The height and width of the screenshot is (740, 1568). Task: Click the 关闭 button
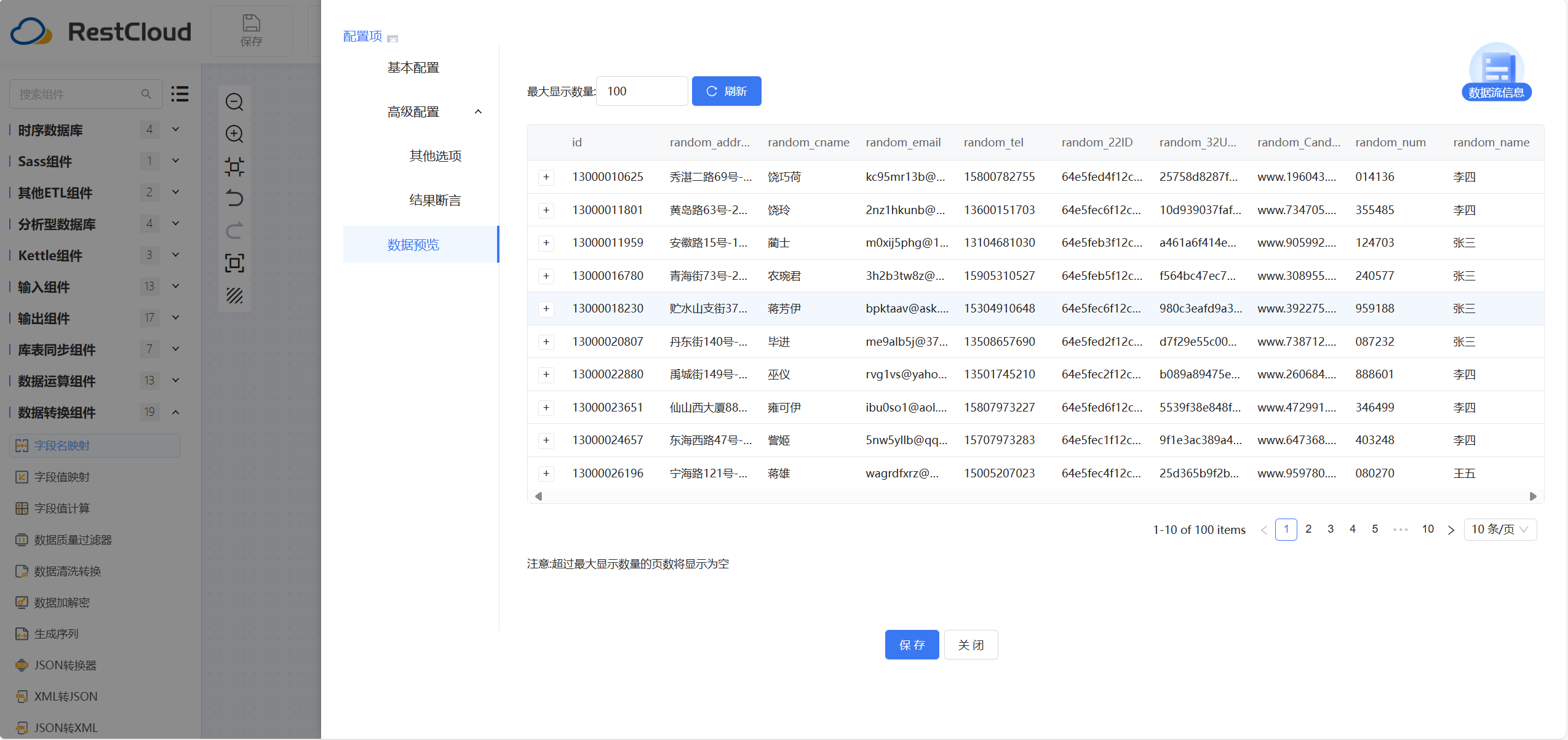[x=971, y=645]
